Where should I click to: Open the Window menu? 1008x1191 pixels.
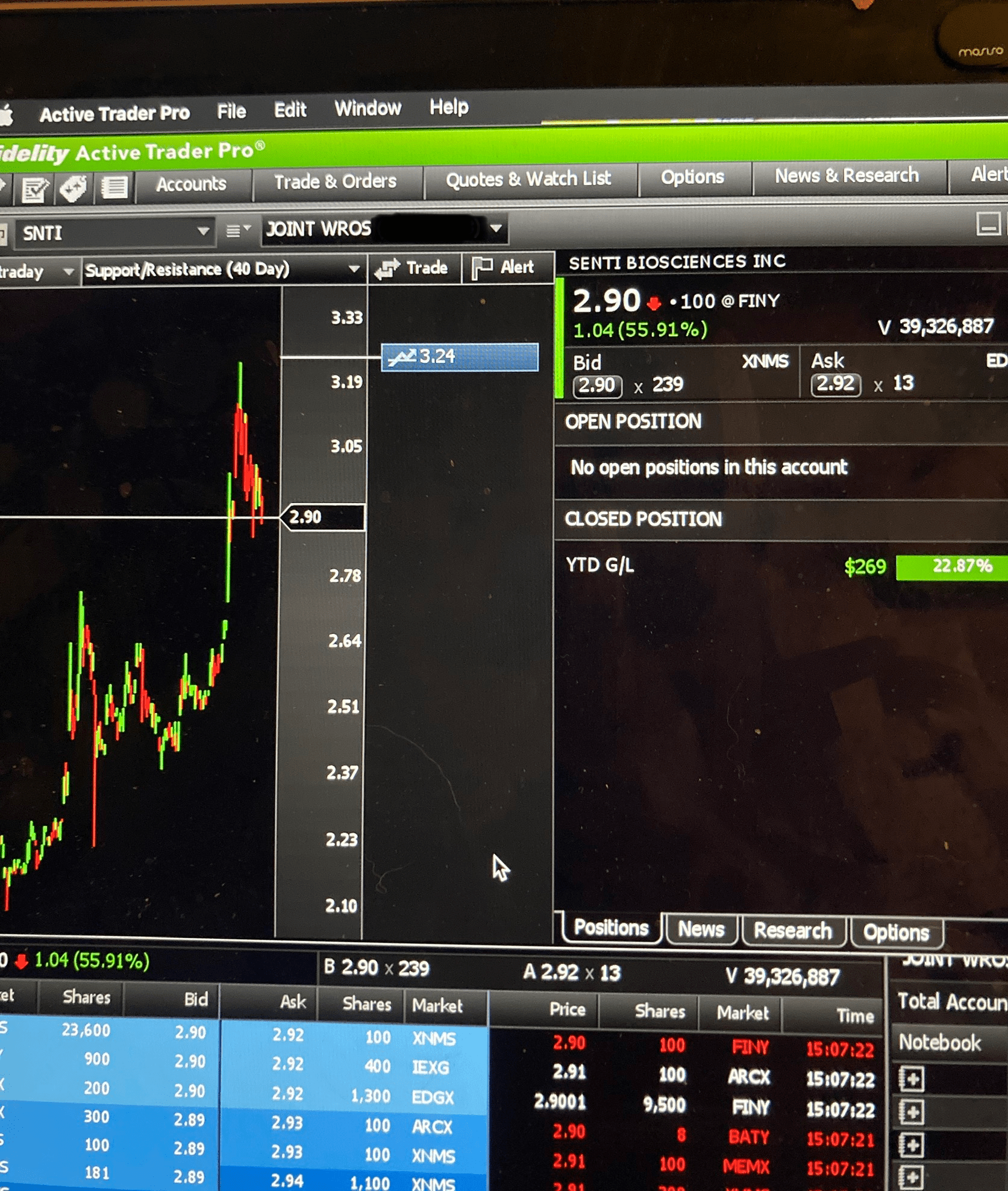(x=368, y=108)
